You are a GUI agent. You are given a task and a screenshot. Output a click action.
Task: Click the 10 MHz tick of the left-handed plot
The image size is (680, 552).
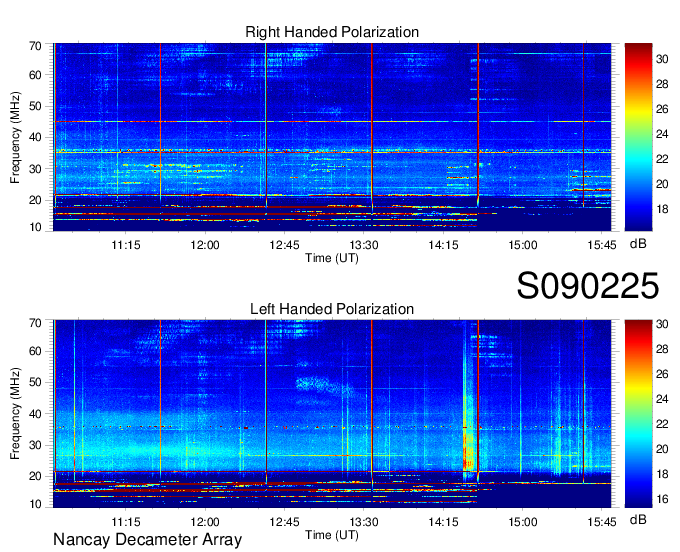coord(35,504)
